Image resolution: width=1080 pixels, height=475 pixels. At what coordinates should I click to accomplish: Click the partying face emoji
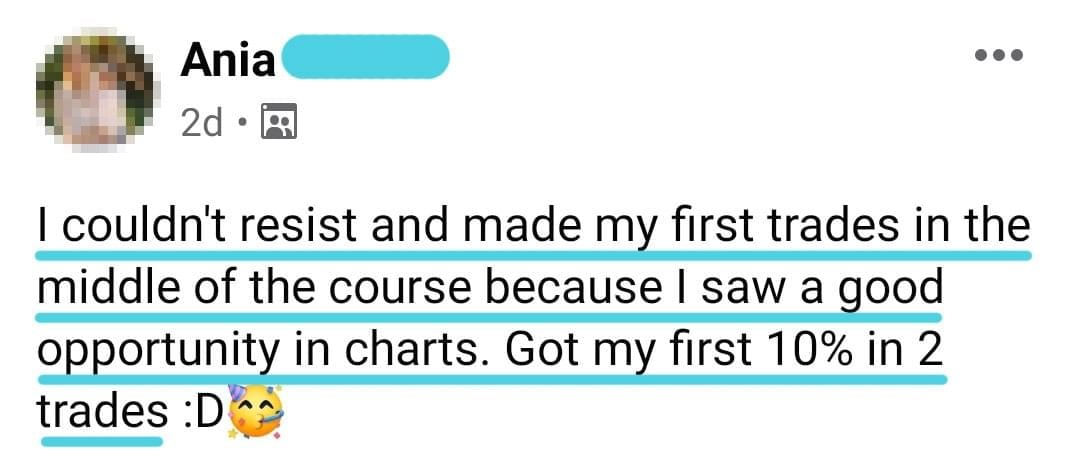click(254, 412)
